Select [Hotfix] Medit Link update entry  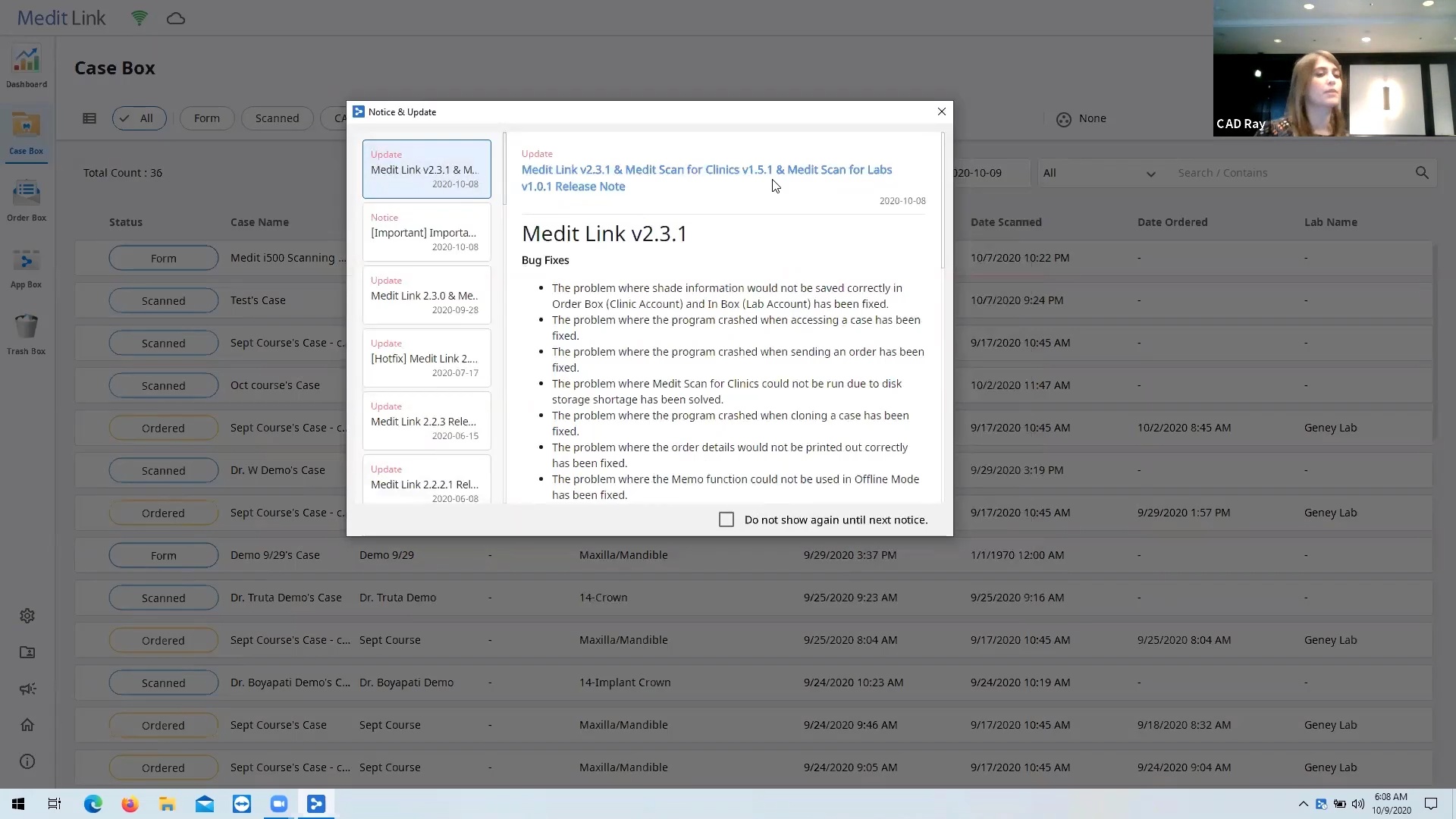pos(426,358)
